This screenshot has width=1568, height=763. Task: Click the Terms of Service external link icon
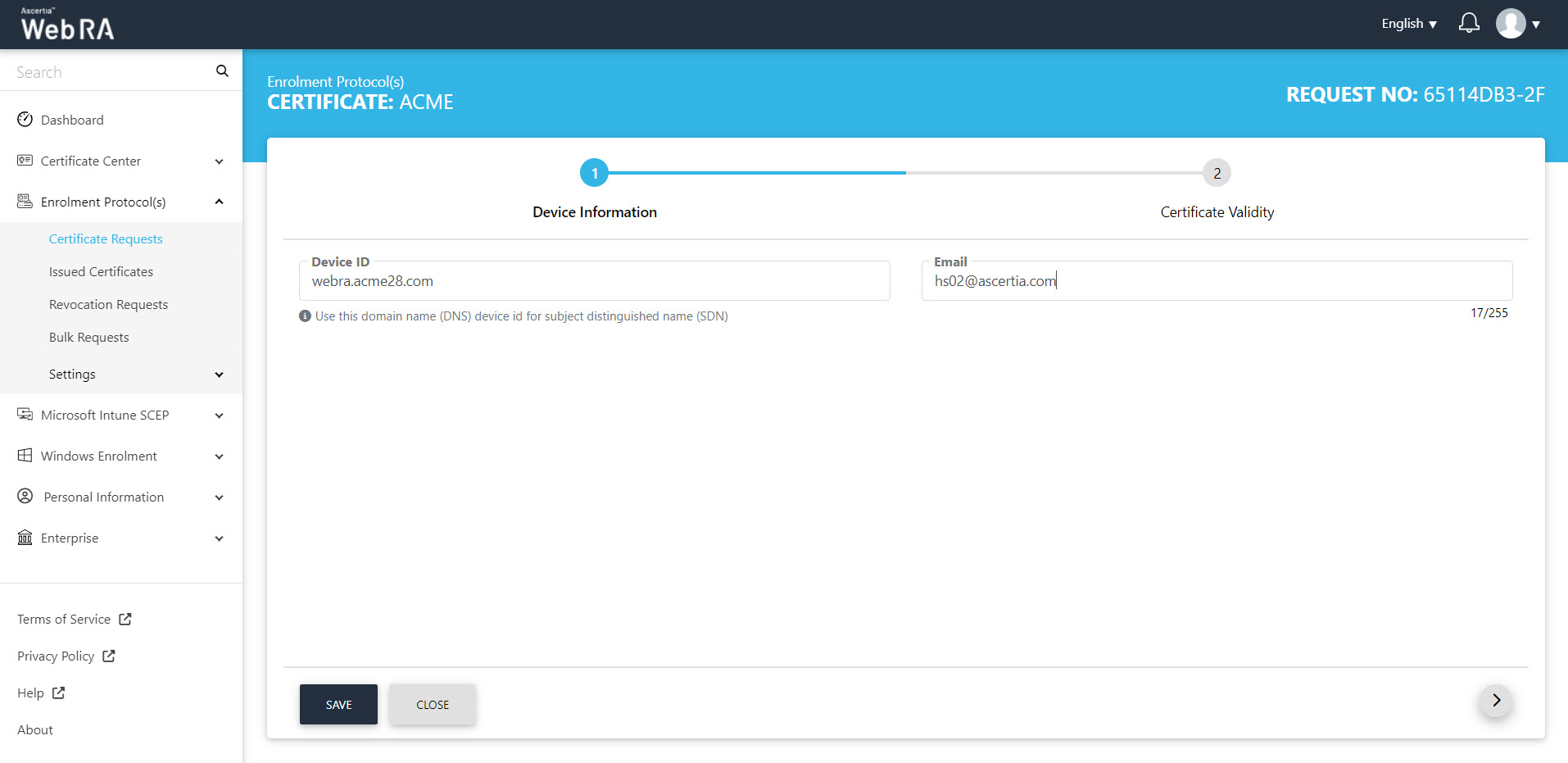pos(125,620)
